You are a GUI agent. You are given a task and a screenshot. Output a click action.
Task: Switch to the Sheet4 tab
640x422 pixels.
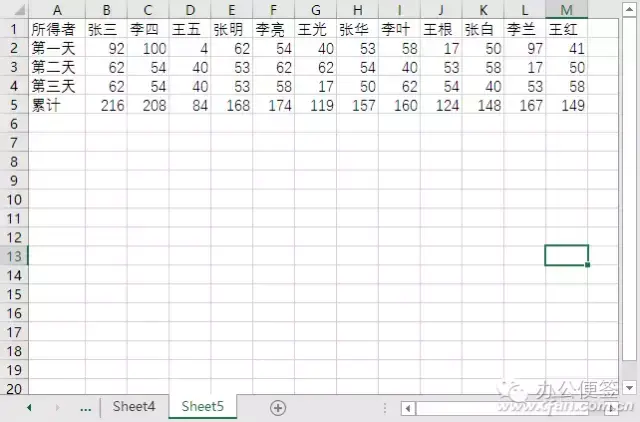[134, 406]
